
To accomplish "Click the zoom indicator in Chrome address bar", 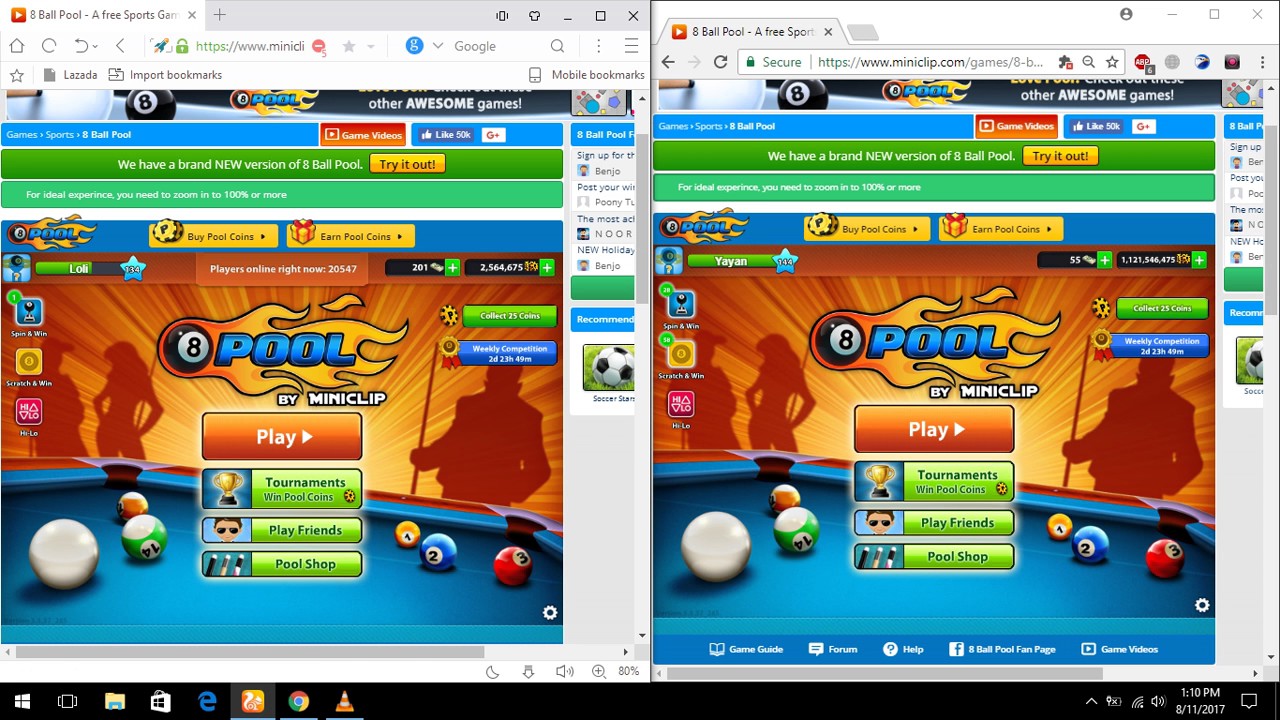I will [1088, 62].
